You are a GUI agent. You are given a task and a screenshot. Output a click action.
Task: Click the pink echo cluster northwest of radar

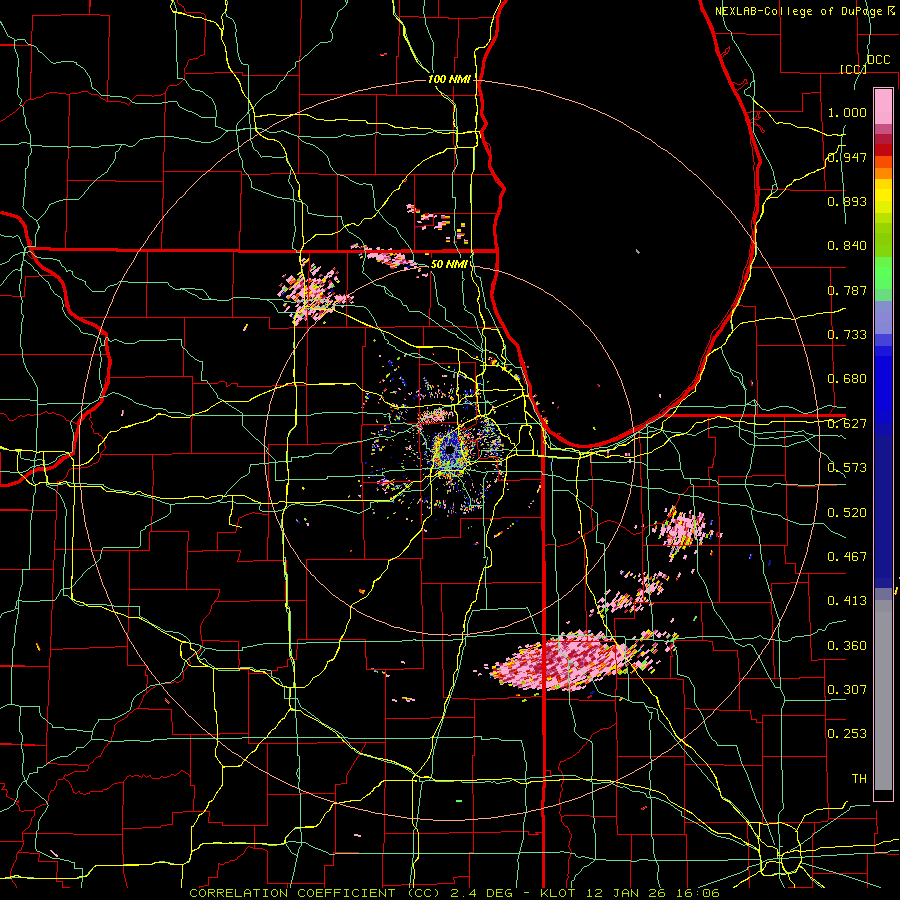click(313, 292)
